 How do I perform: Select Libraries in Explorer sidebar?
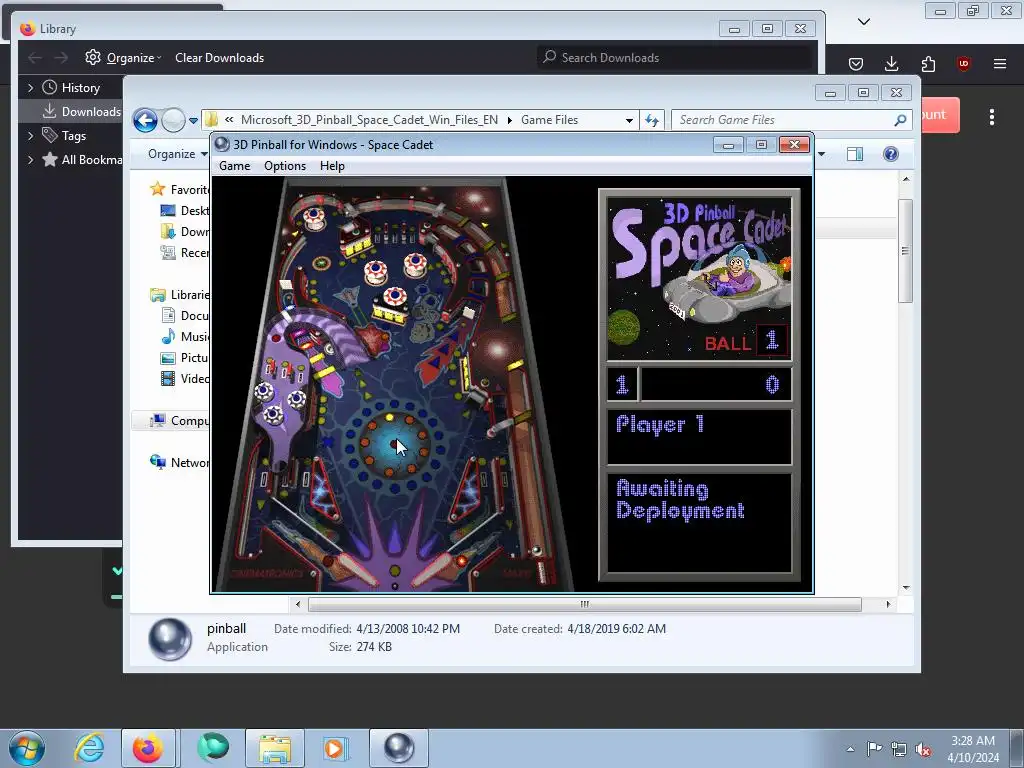tap(180, 295)
